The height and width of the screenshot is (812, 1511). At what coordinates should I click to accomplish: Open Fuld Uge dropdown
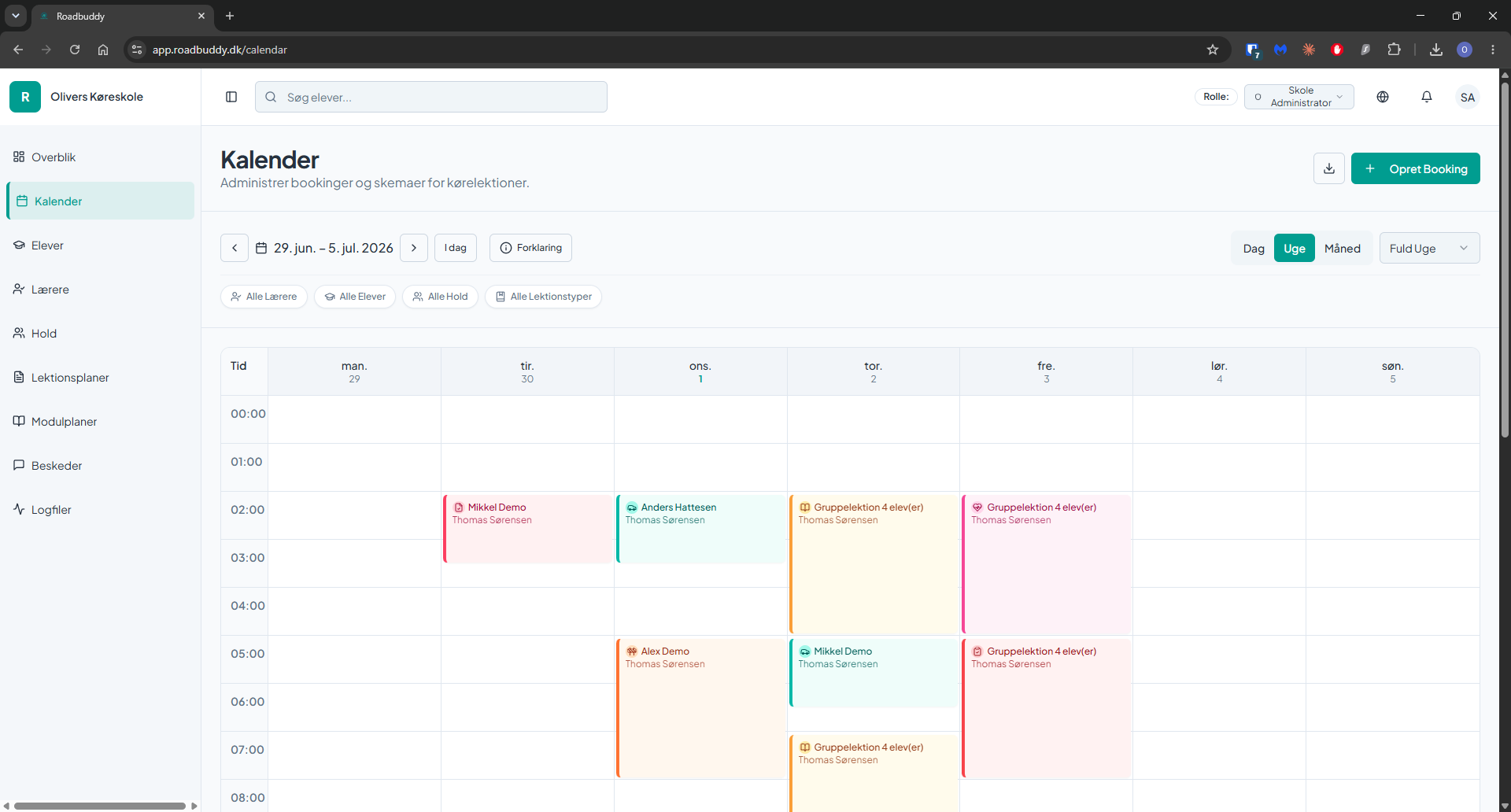1429,248
